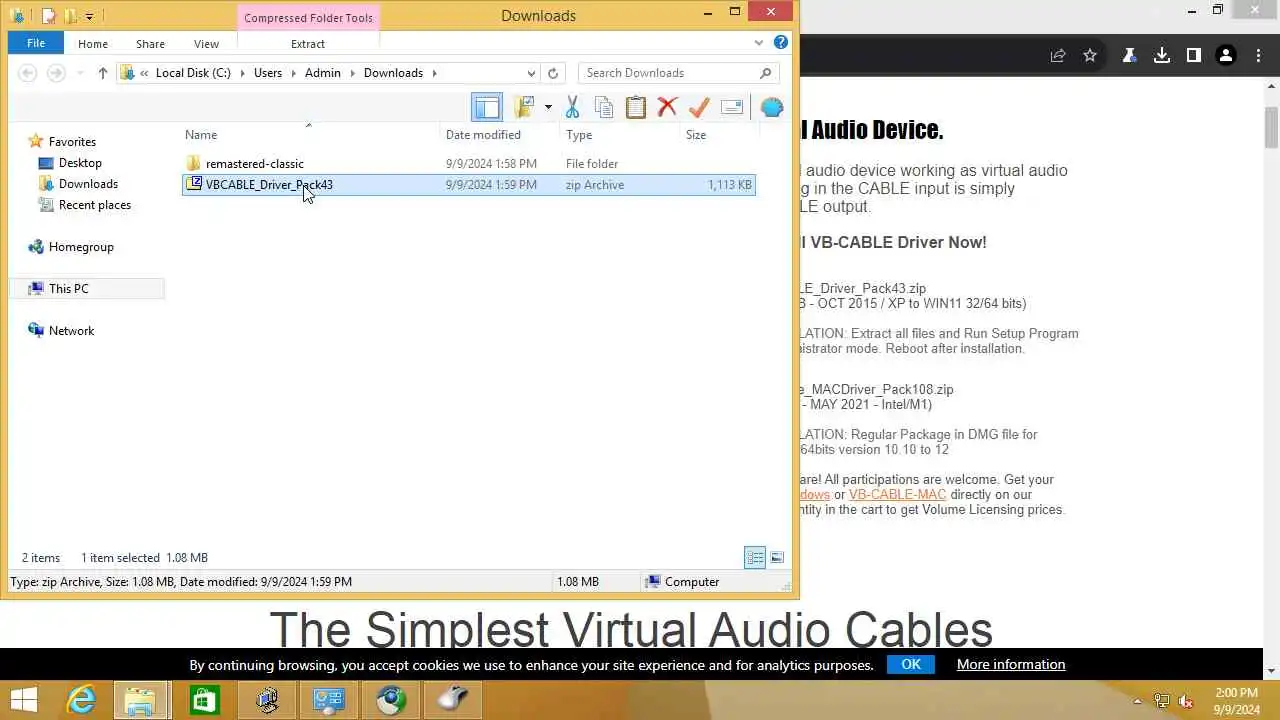Open More information cookie link
The width and height of the screenshot is (1280, 720).
click(x=1011, y=664)
